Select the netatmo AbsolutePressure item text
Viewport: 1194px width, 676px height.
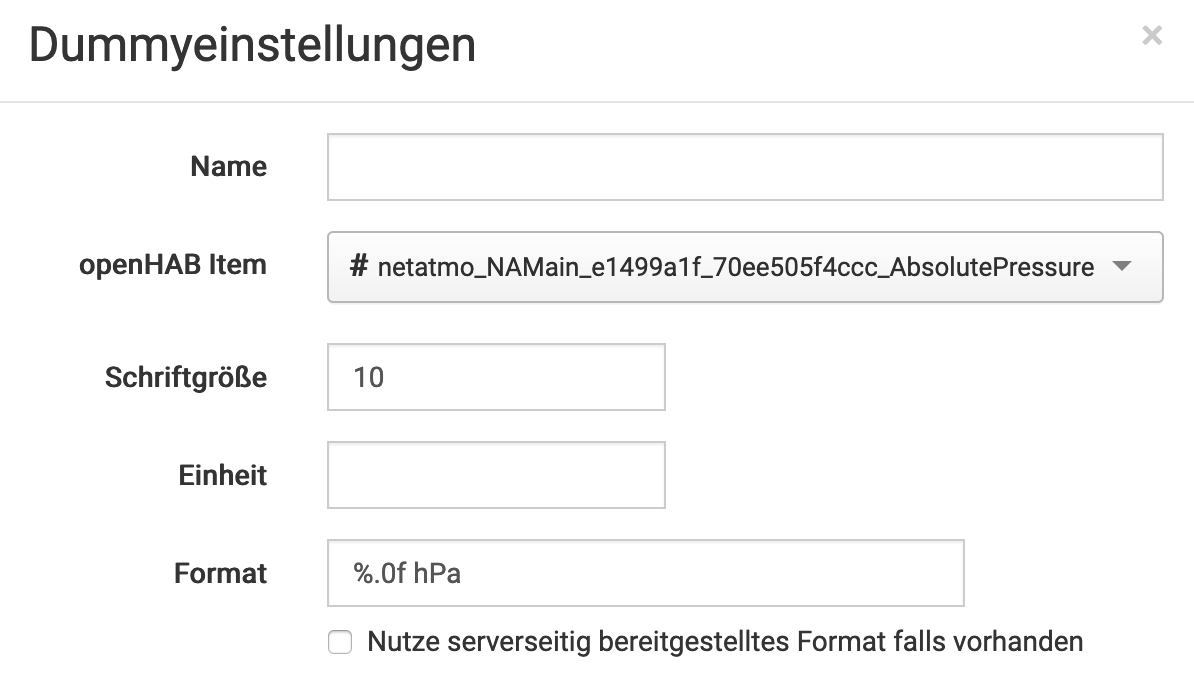click(x=735, y=267)
